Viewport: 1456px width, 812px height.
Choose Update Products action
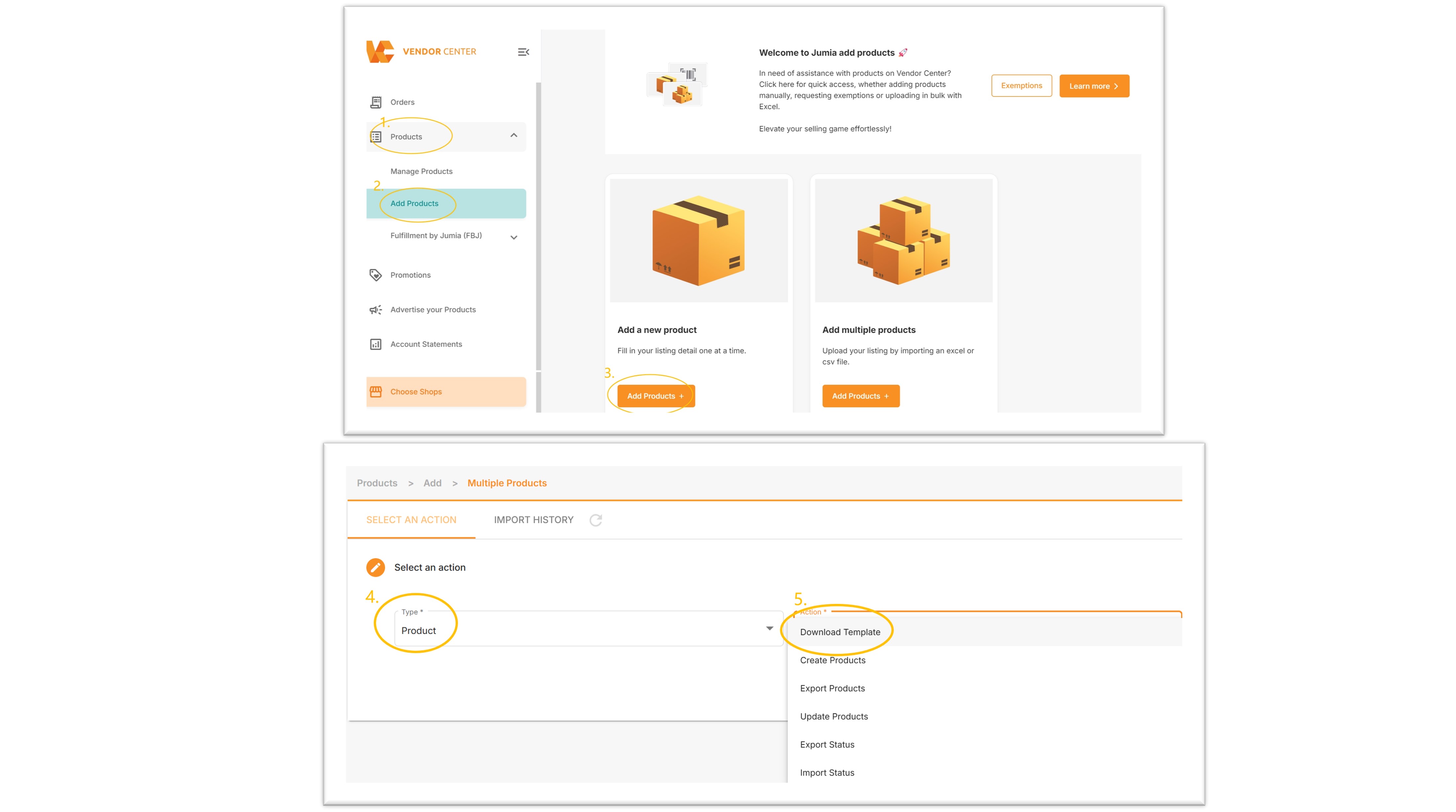click(984, 717)
